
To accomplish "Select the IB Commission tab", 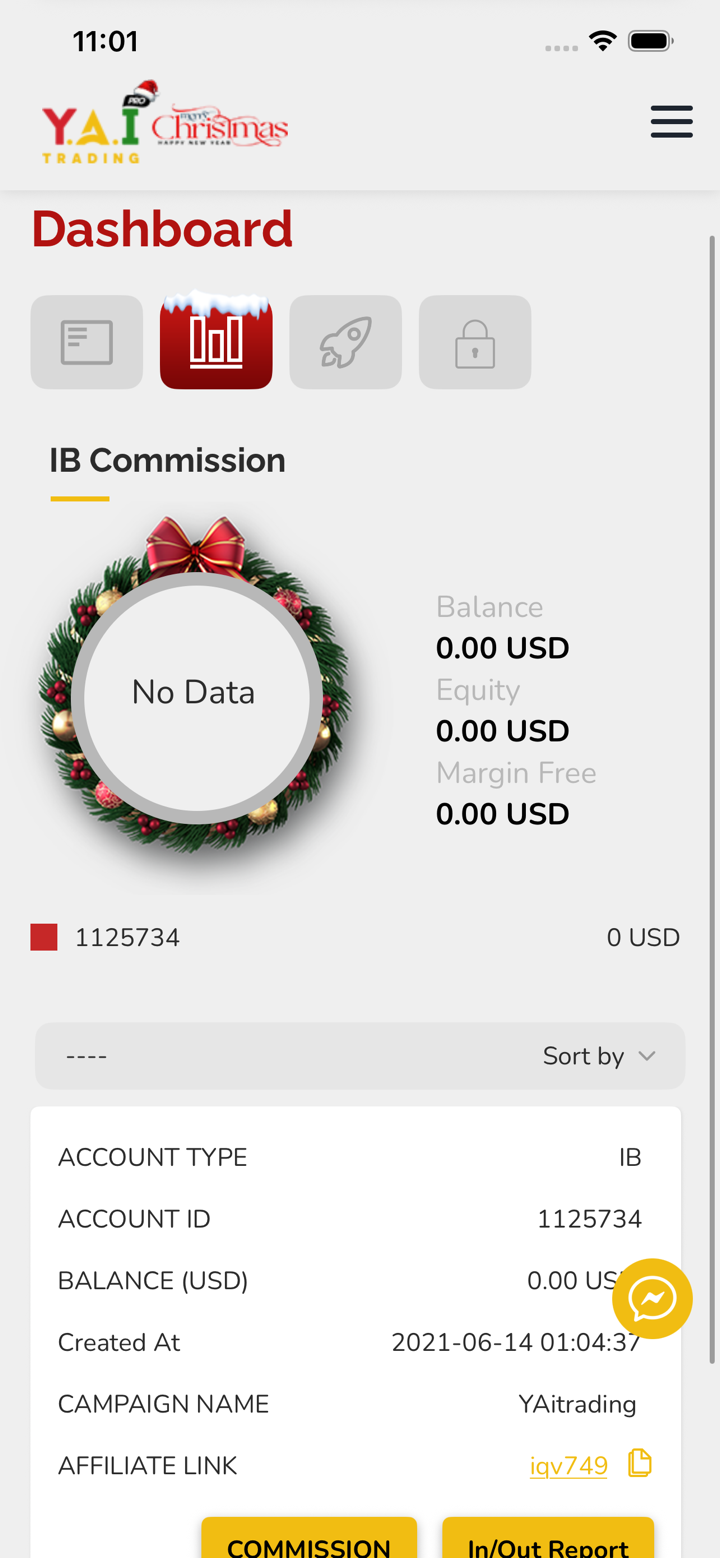I will pyautogui.click(x=167, y=461).
